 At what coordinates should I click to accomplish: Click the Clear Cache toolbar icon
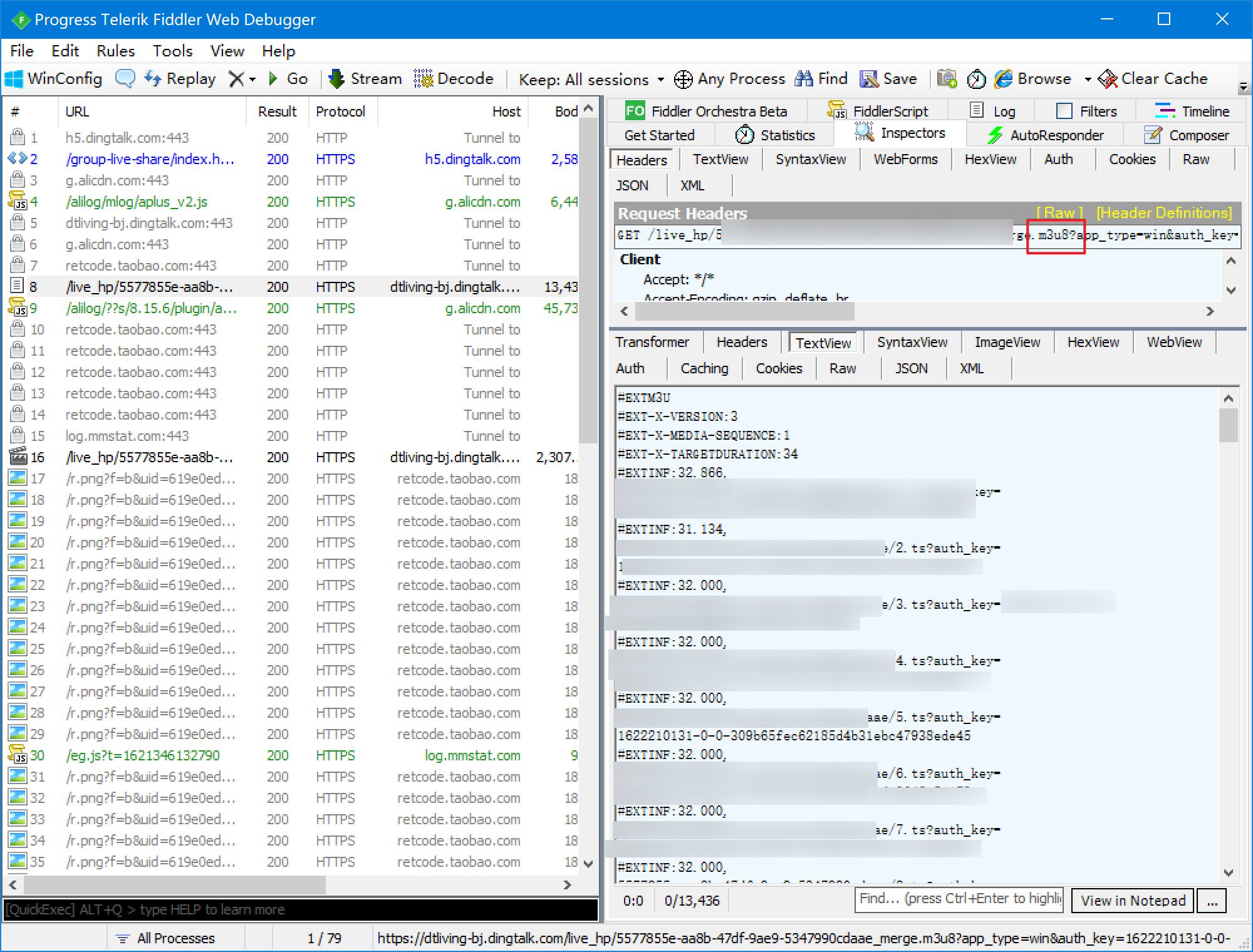[1108, 79]
